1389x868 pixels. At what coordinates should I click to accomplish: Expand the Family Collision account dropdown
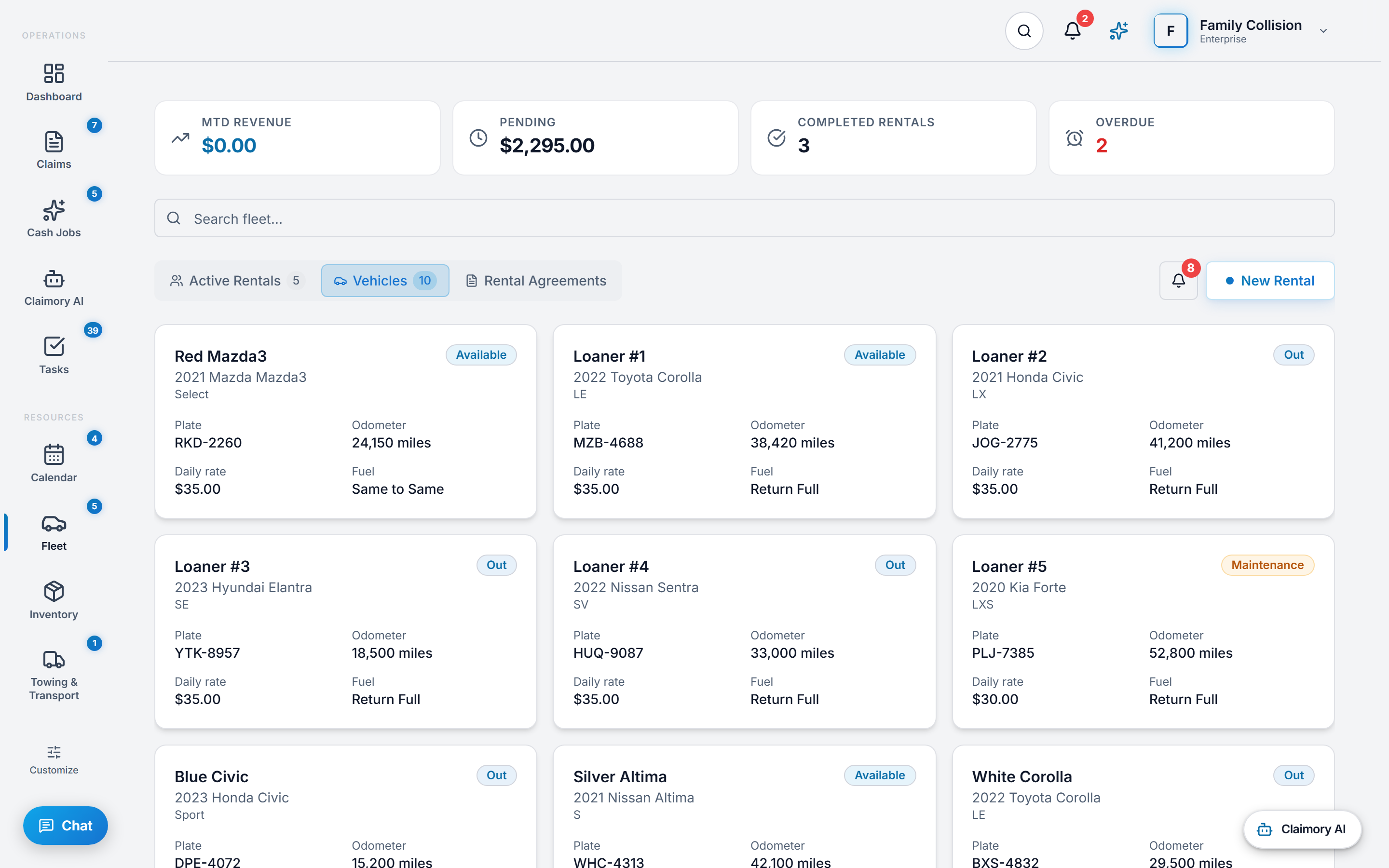(1323, 30)
